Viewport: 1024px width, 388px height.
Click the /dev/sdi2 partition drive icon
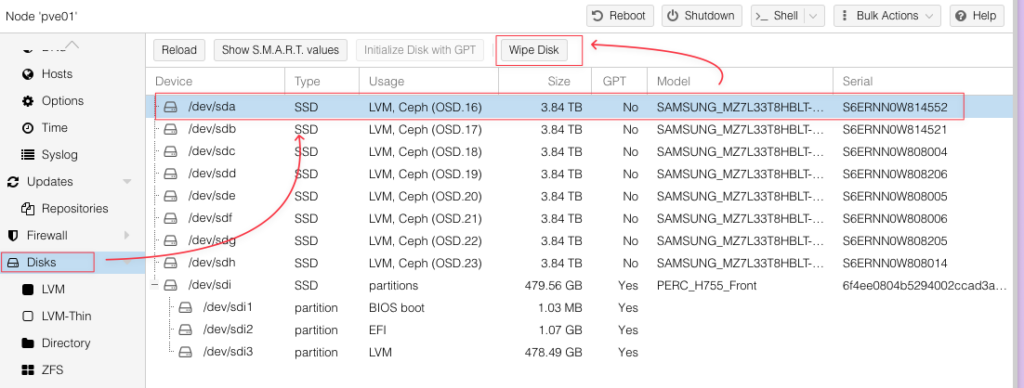(185, 330)
